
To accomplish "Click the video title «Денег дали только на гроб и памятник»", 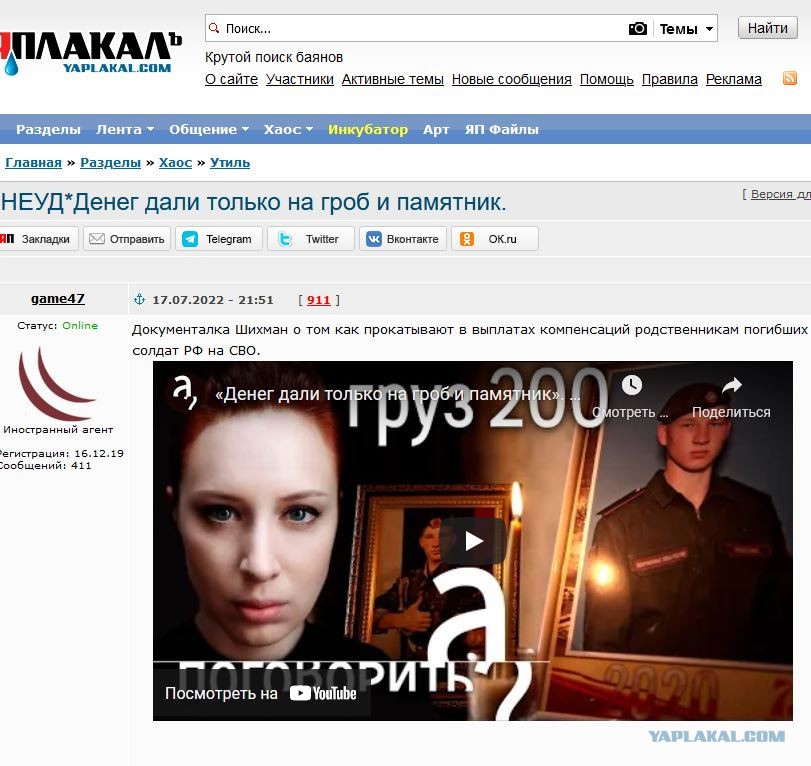I will coord(397,395).
